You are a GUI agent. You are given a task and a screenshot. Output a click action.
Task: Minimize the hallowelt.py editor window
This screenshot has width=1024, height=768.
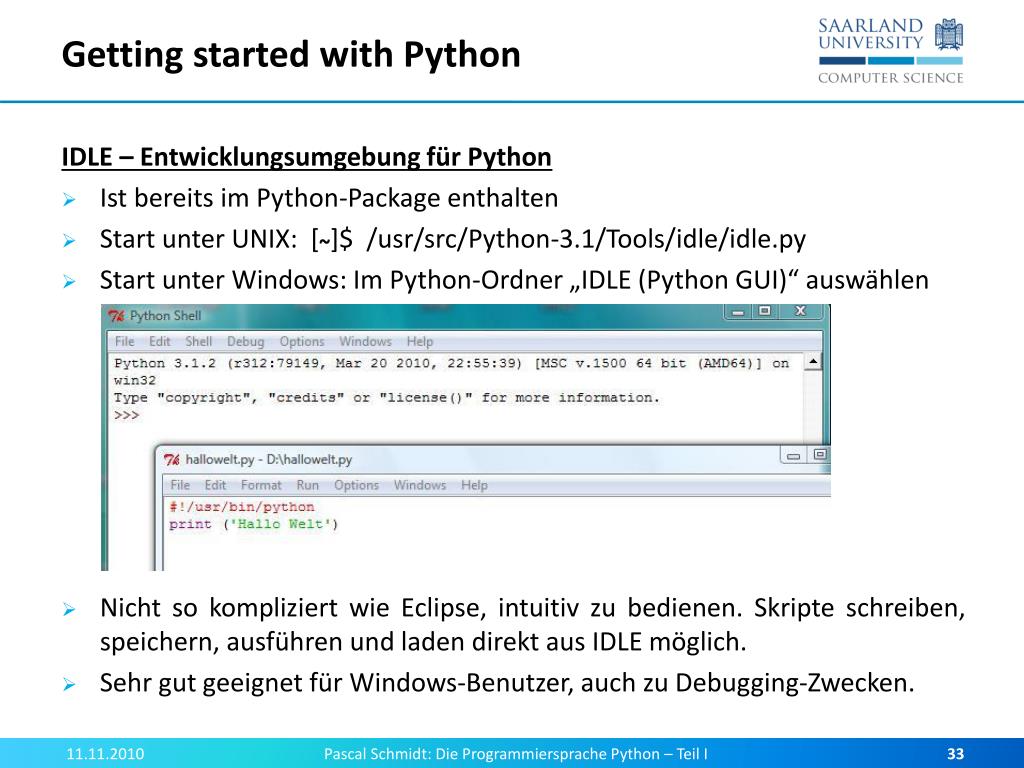click(x=793, y=455)
